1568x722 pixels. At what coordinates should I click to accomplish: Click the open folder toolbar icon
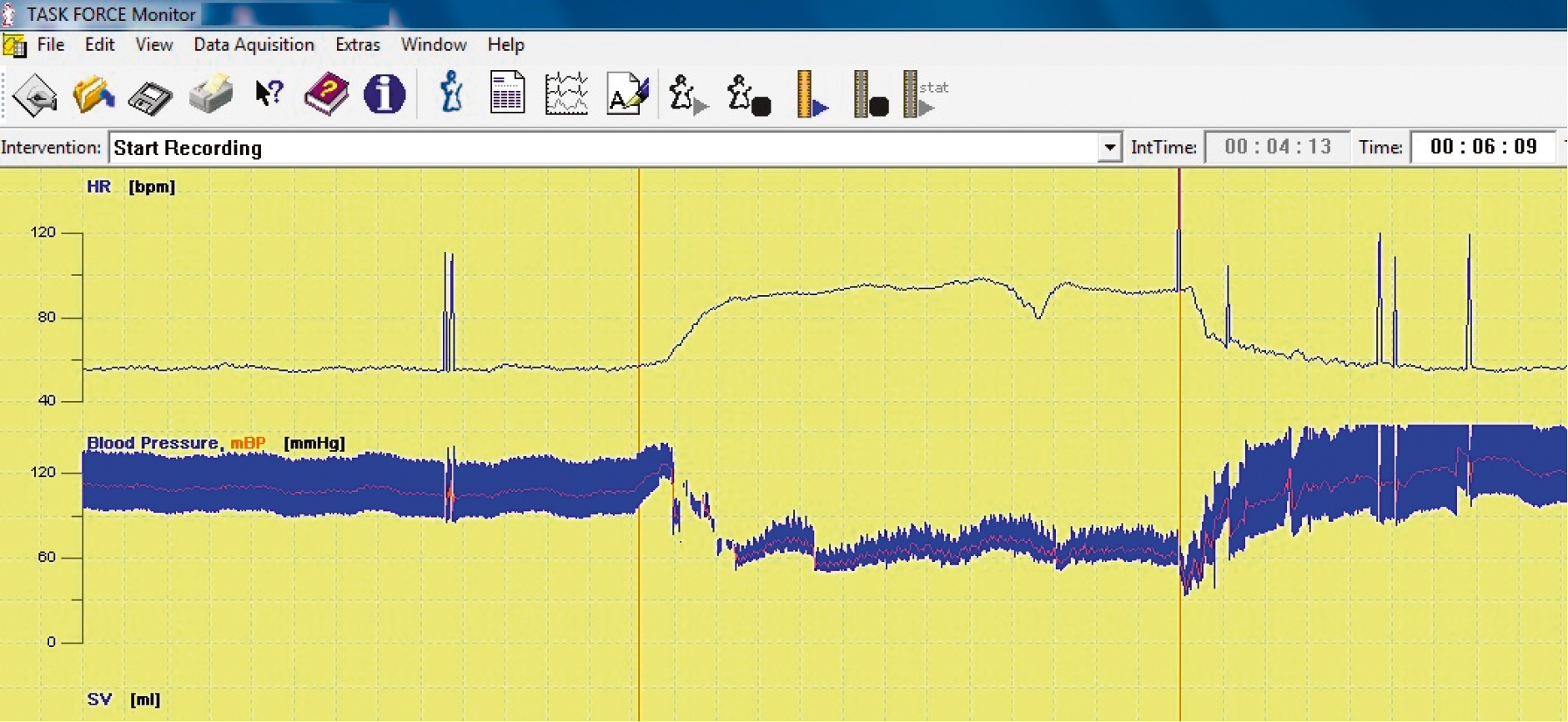pyautogui.click(x=93, y=94)
